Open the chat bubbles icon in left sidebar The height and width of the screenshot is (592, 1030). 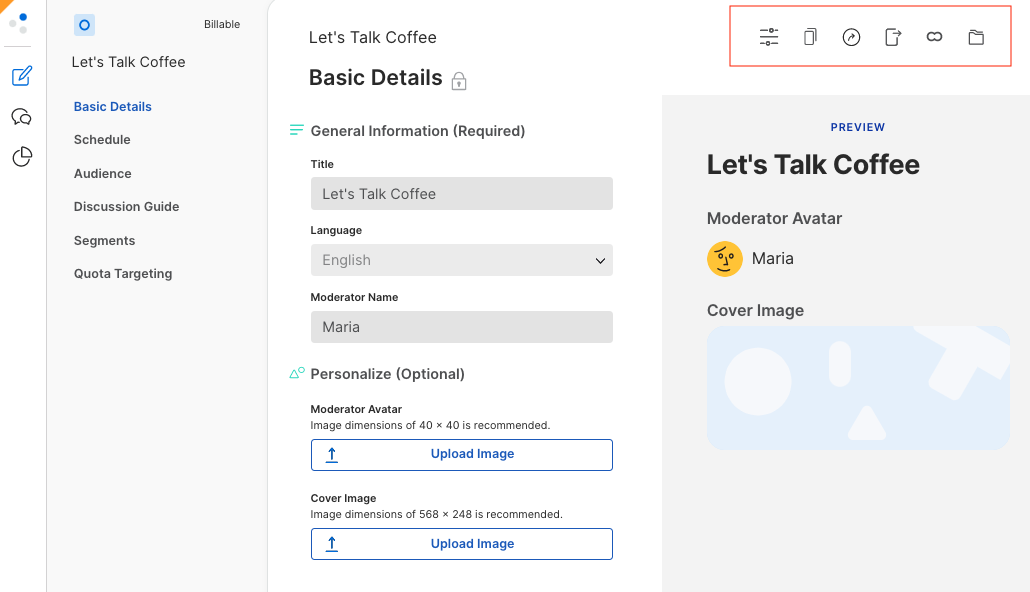[x=21, y=116]
